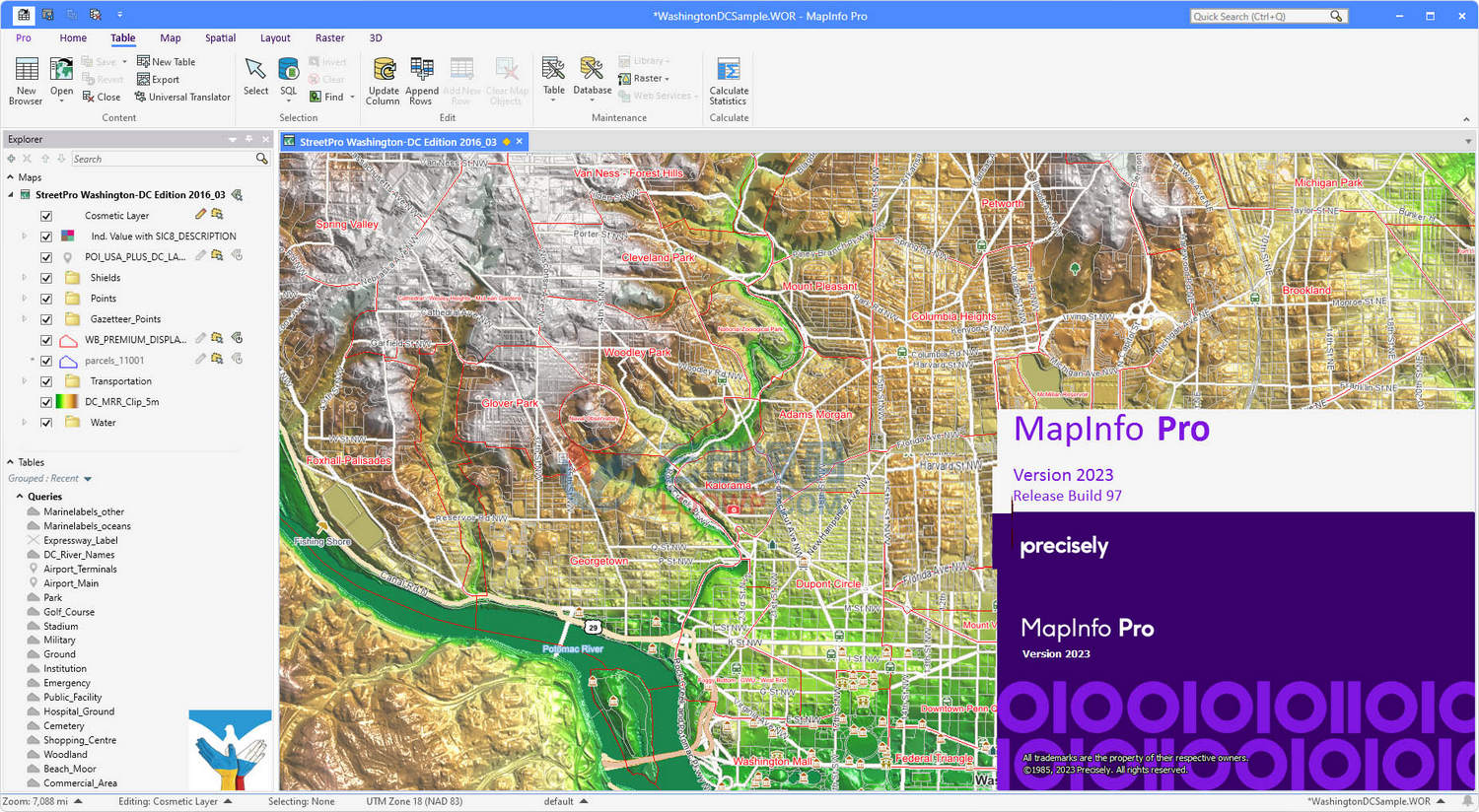The width and height of the screenshot is (1479, 812).
Task: Uncheck the Transportation group checkbox
Action: [46, 381]
